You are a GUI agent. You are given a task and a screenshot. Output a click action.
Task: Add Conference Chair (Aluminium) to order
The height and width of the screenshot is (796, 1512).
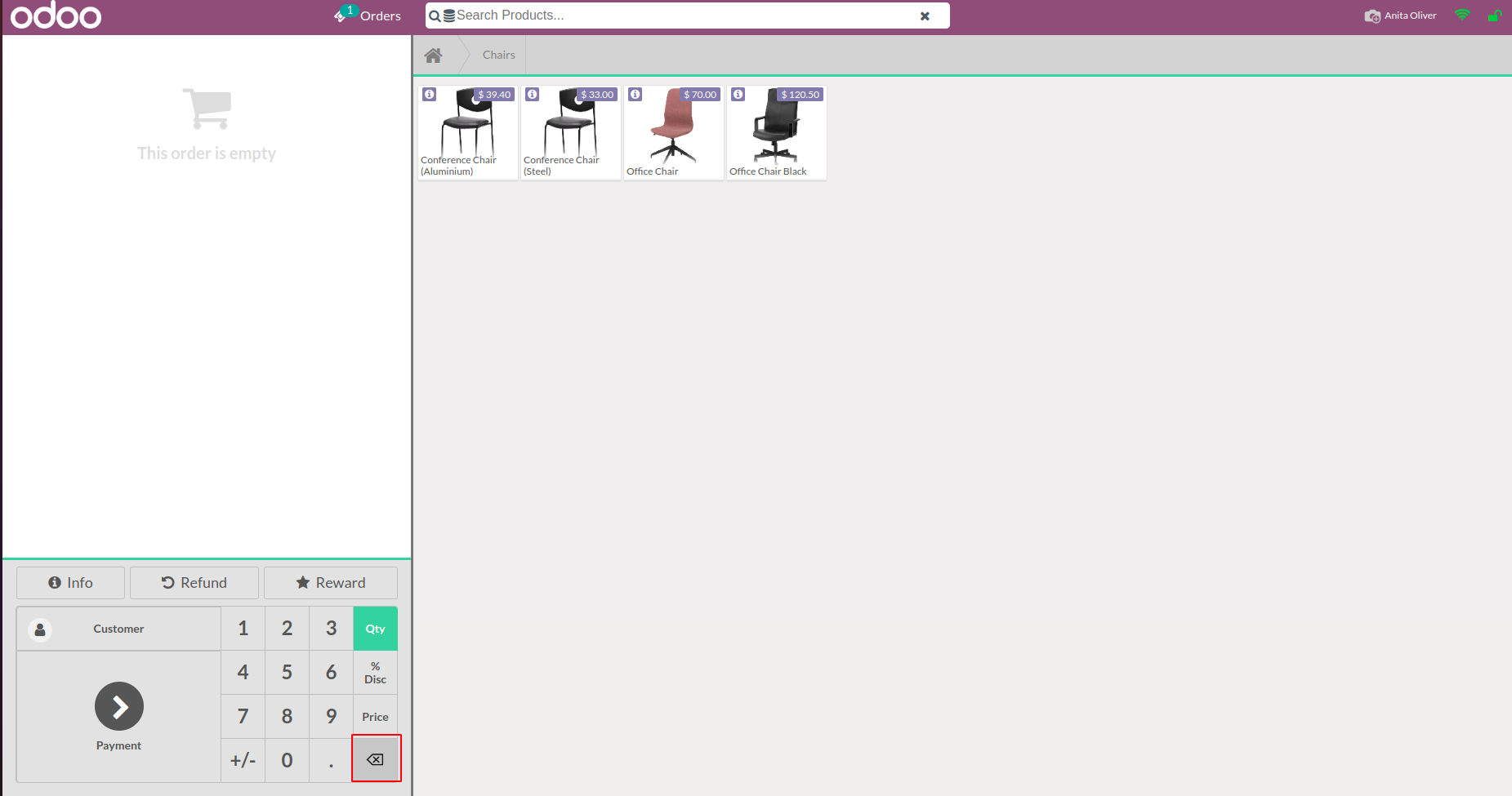(x=468, y=133)
